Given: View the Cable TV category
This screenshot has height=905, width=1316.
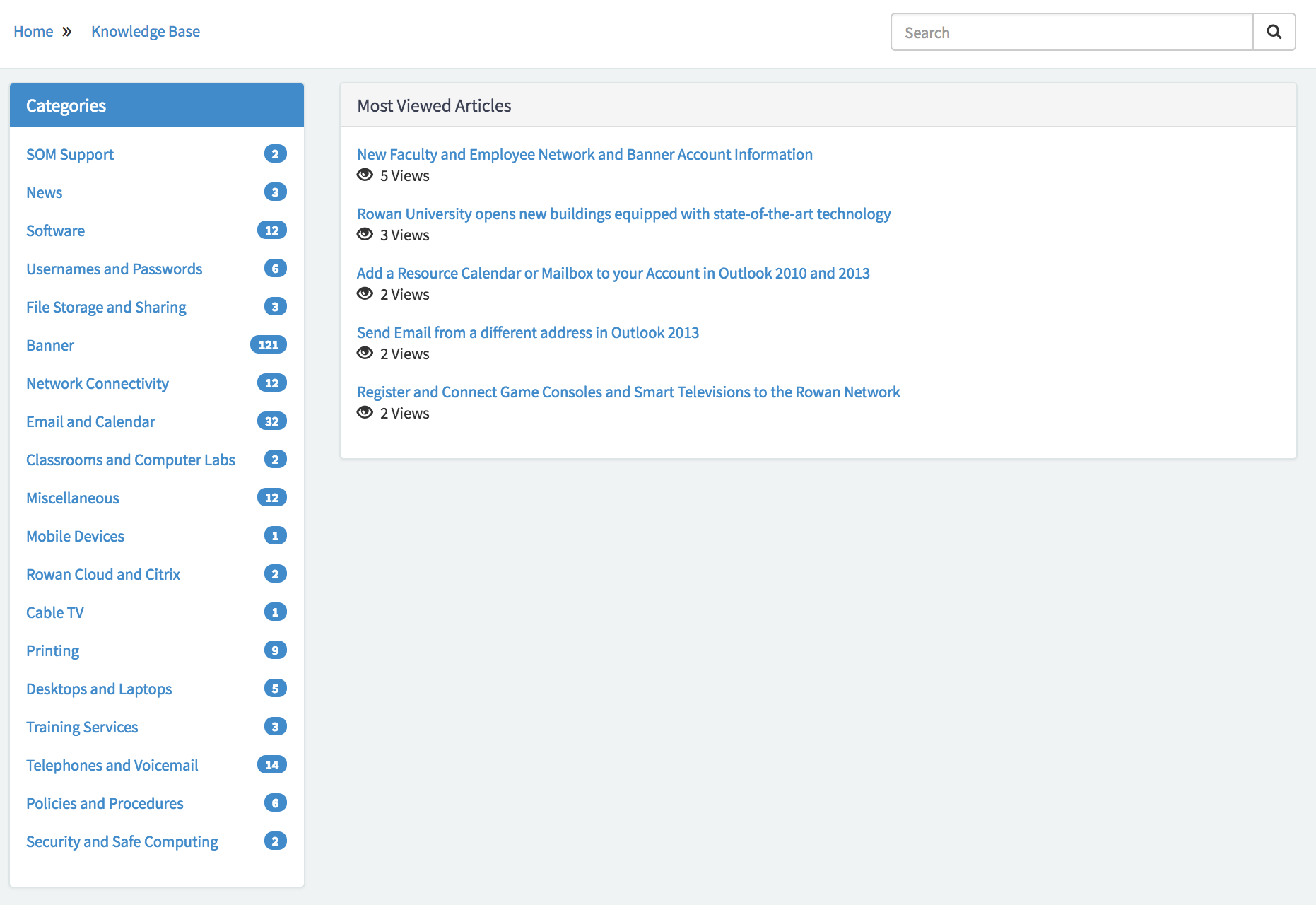Looking at the screenshot, I should click(x=54, y=612).
